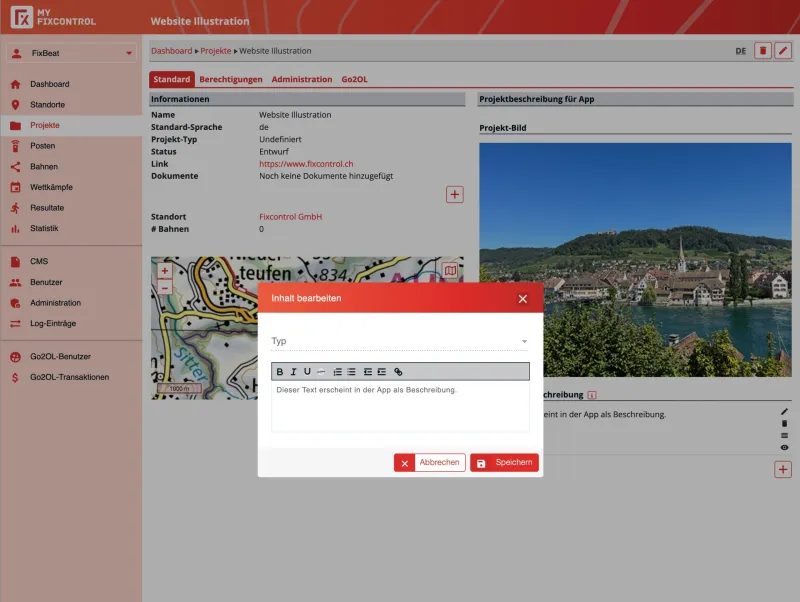This screenshot has height=602, width=800.
Task: Follow the Projekte breadcrumb link
Action: pyautogui.click(x=215, y=51)
